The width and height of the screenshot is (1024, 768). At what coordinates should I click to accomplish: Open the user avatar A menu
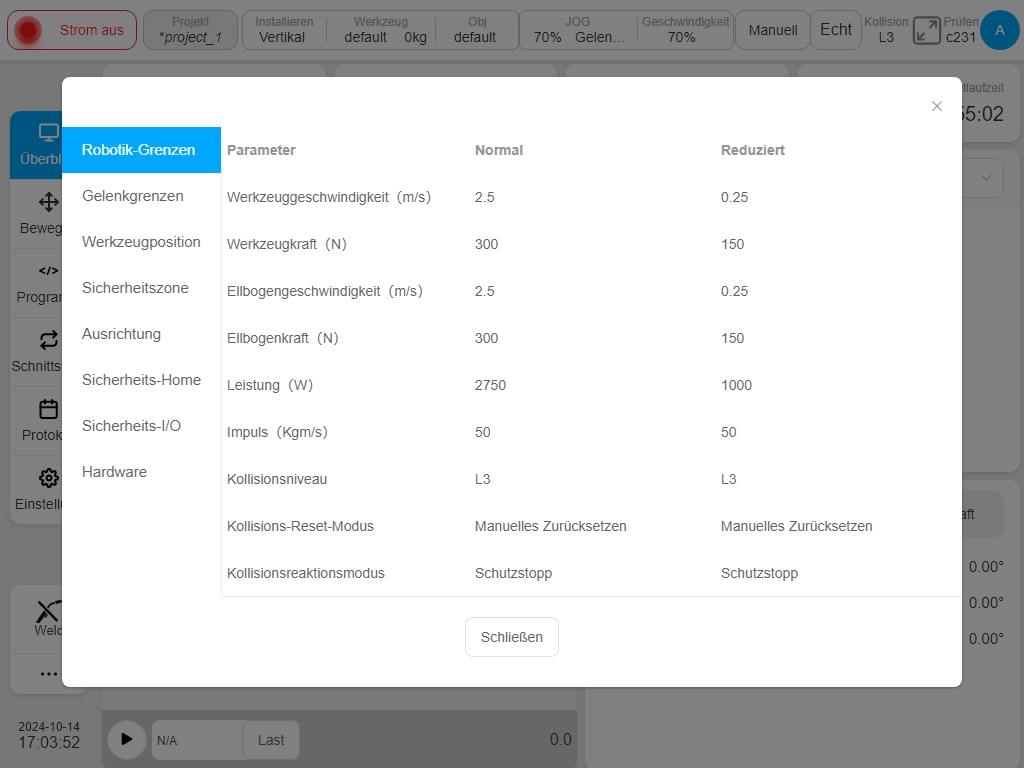coord(1000,30)
